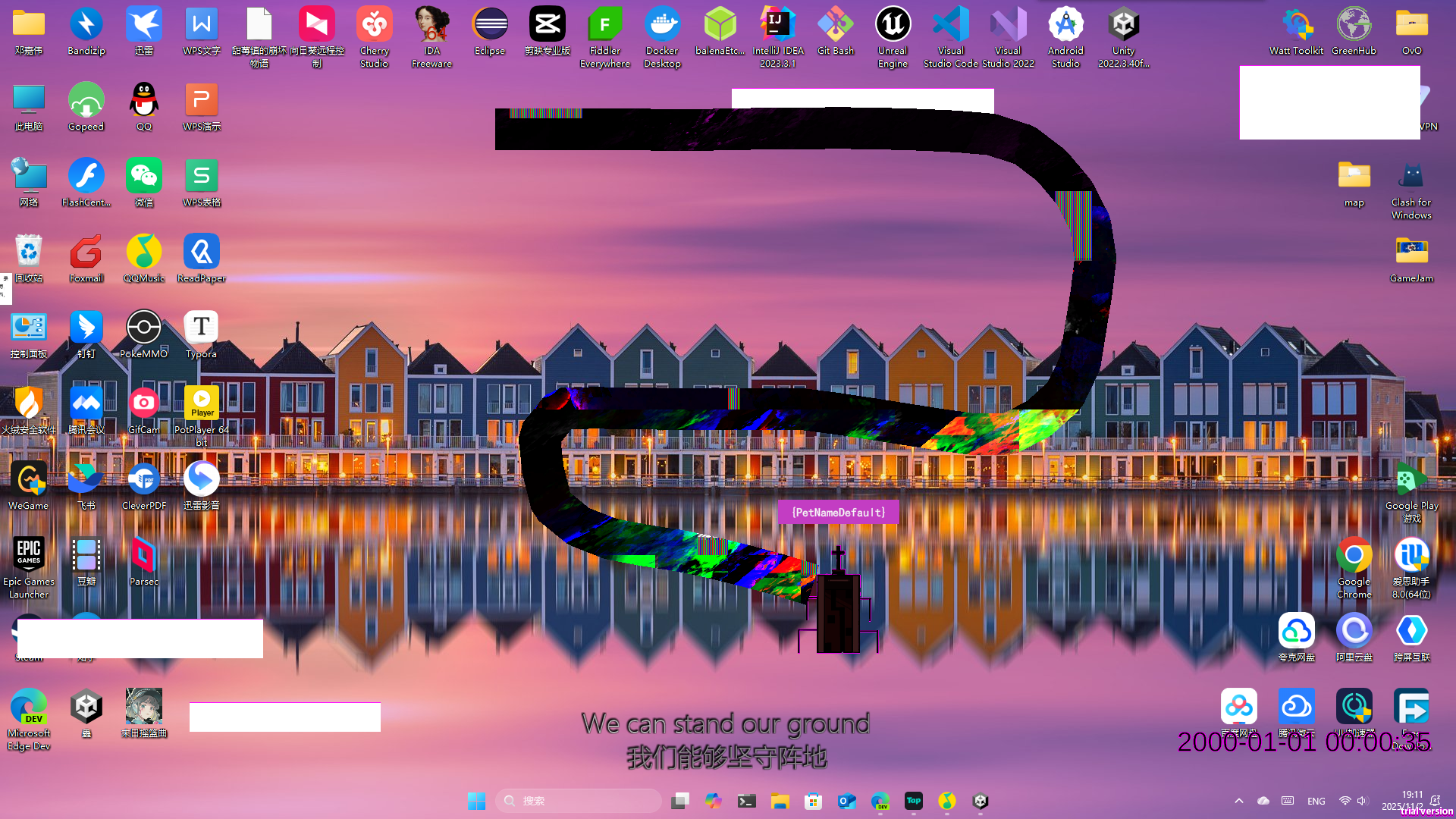Open the Unreal Engine desktop icon

tap(893, 26)
